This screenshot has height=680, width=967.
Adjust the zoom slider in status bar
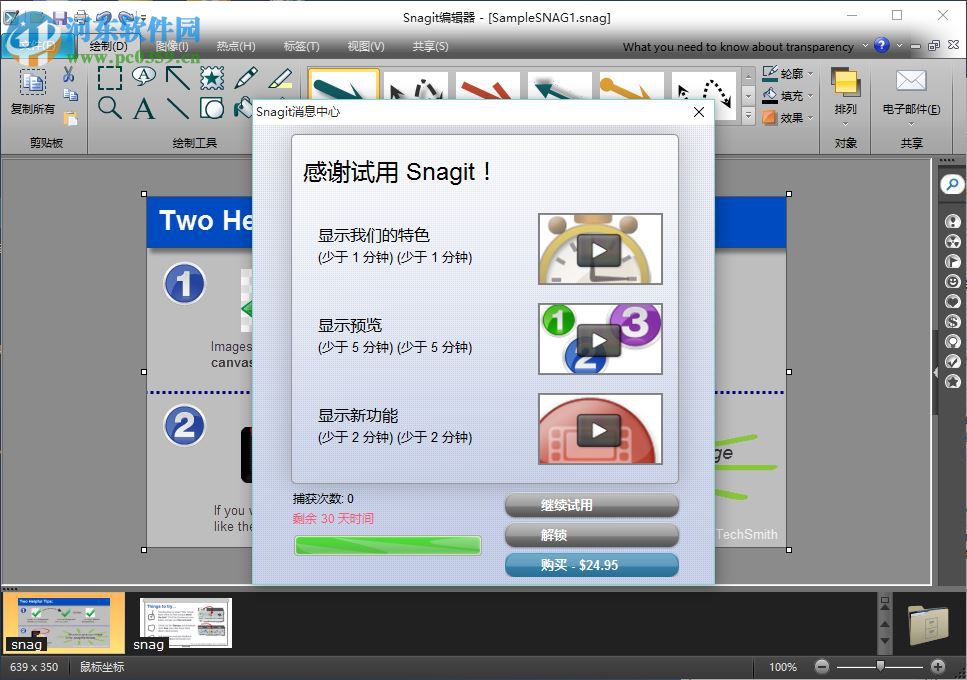[880, 666]
